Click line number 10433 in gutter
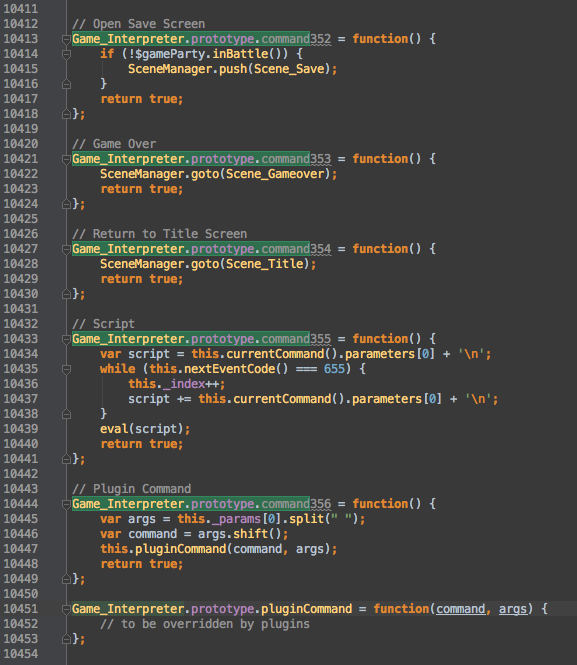The image size is (577, 665). 21,339
